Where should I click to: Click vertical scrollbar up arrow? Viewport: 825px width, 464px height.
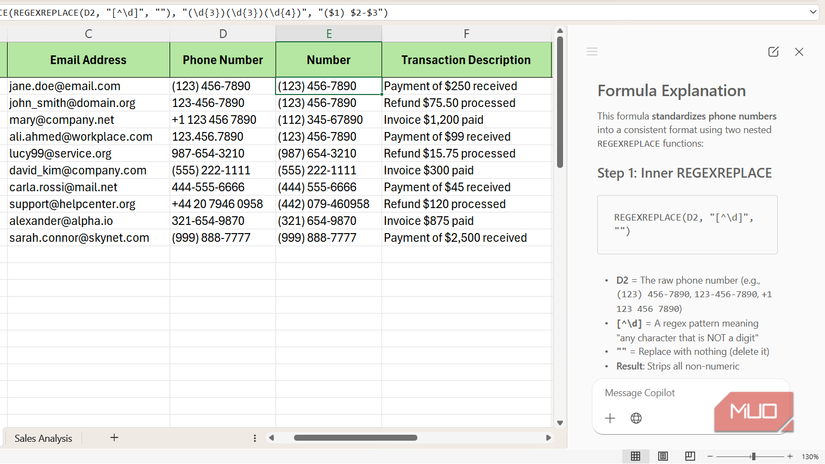(560, 31)
